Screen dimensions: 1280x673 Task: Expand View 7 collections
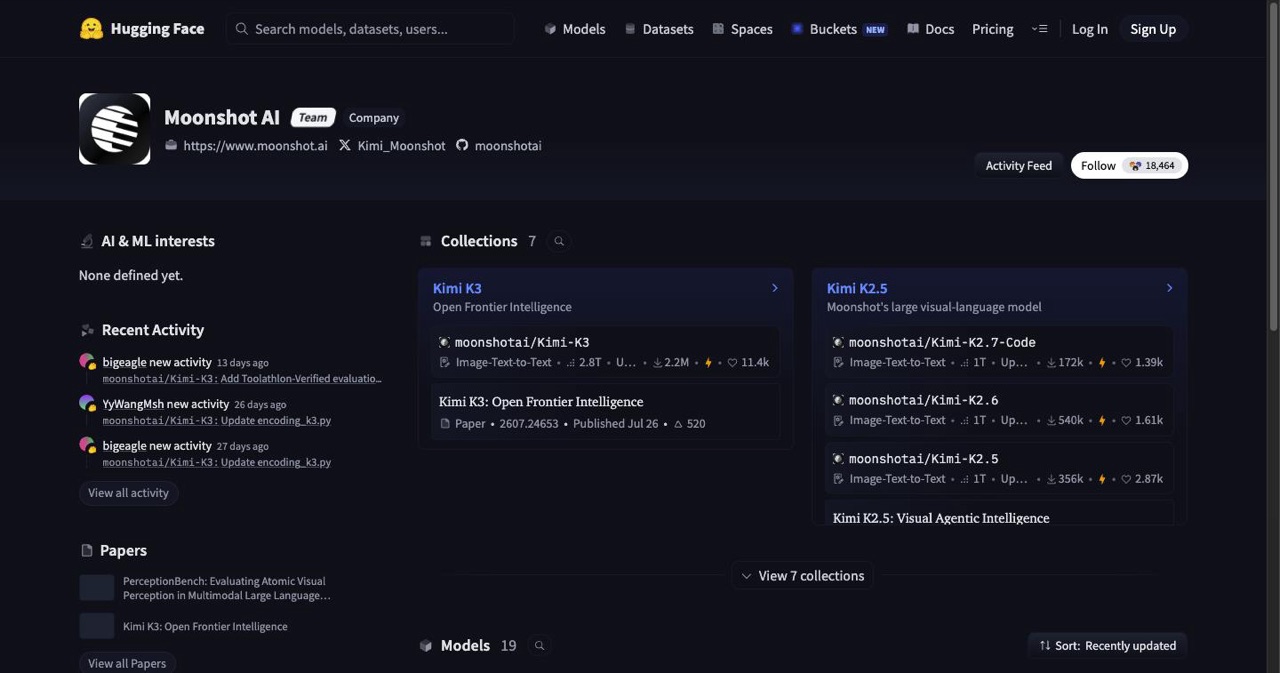pos(802,576)
